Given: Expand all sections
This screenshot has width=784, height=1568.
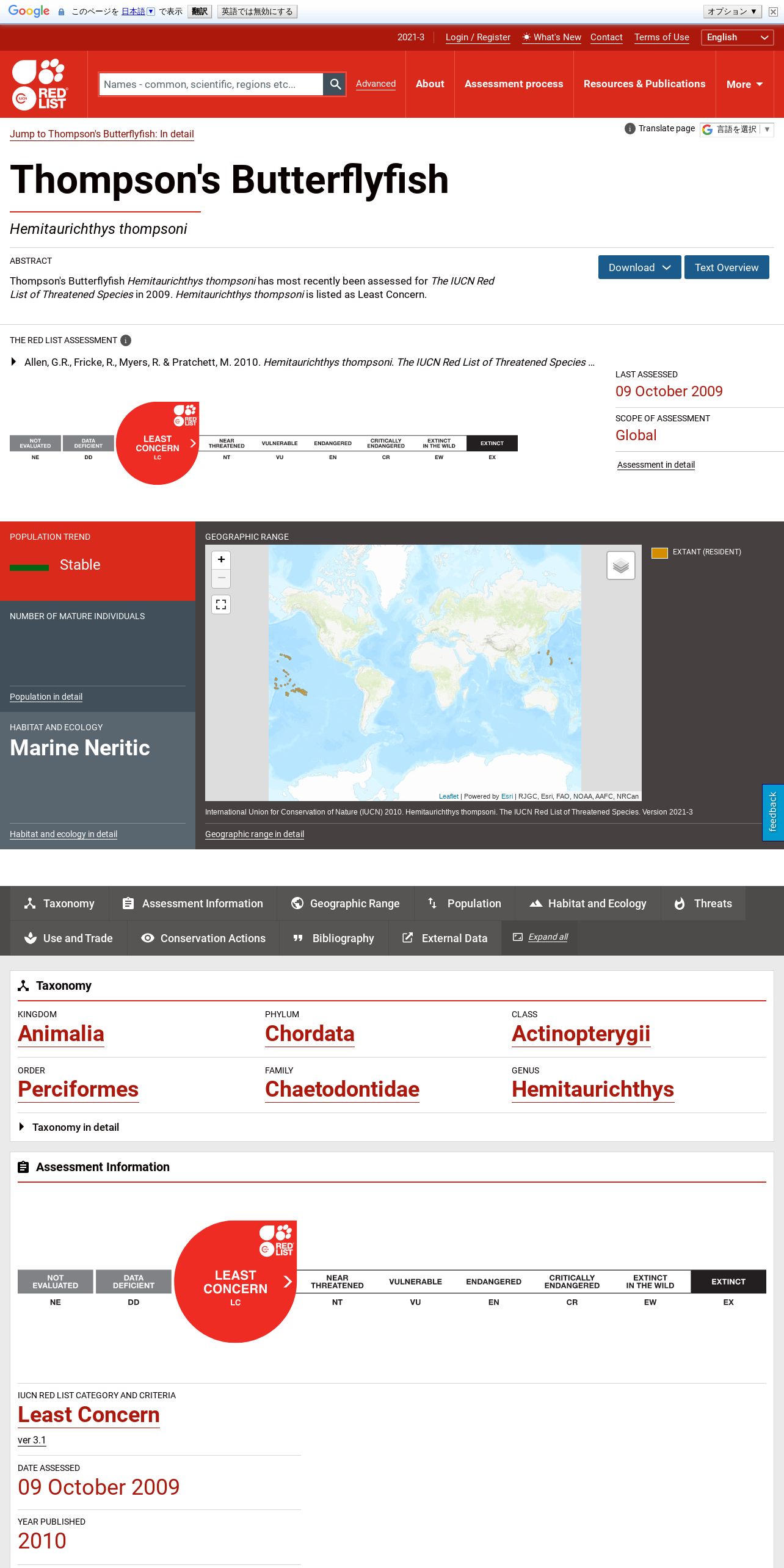Looking at the screenshot, I should [540, 937].
